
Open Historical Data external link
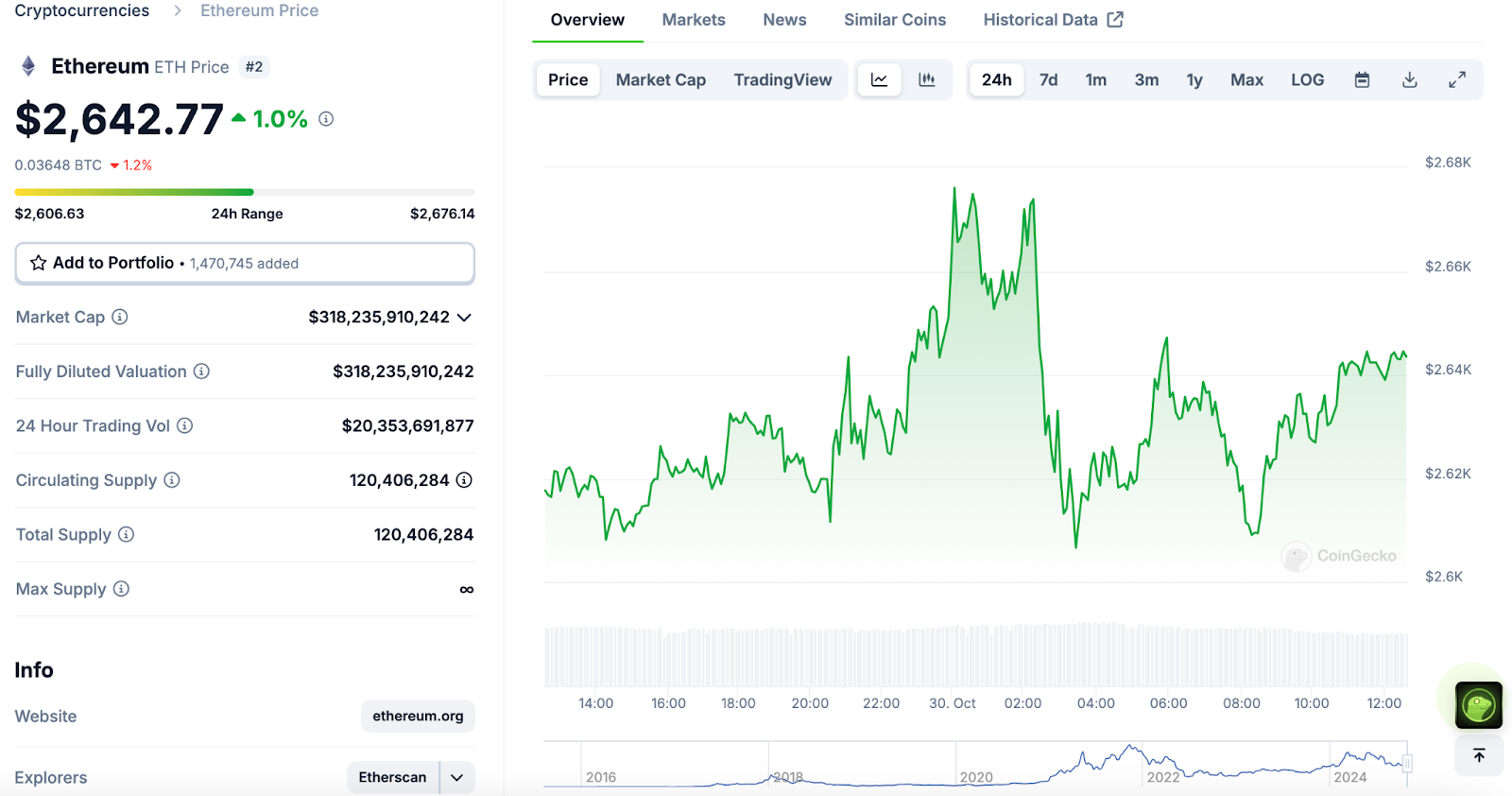click(x=1053, y=20)
